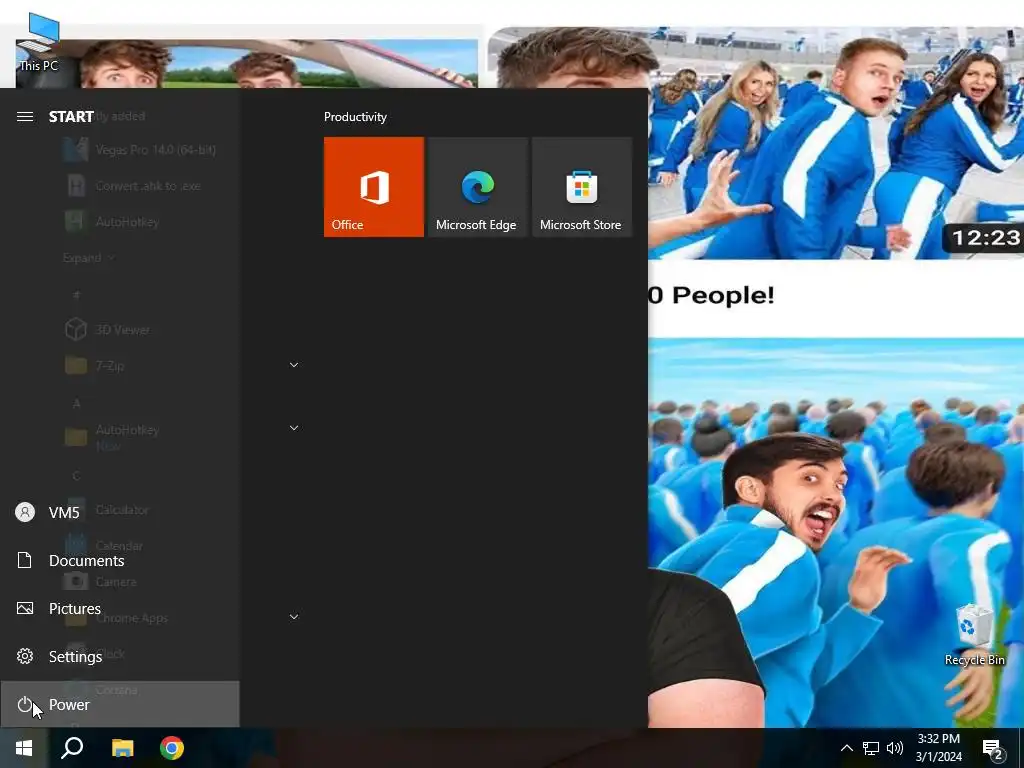Open 3D Viewer app entry
This screenshot has height=768, width=1024.
108,330
